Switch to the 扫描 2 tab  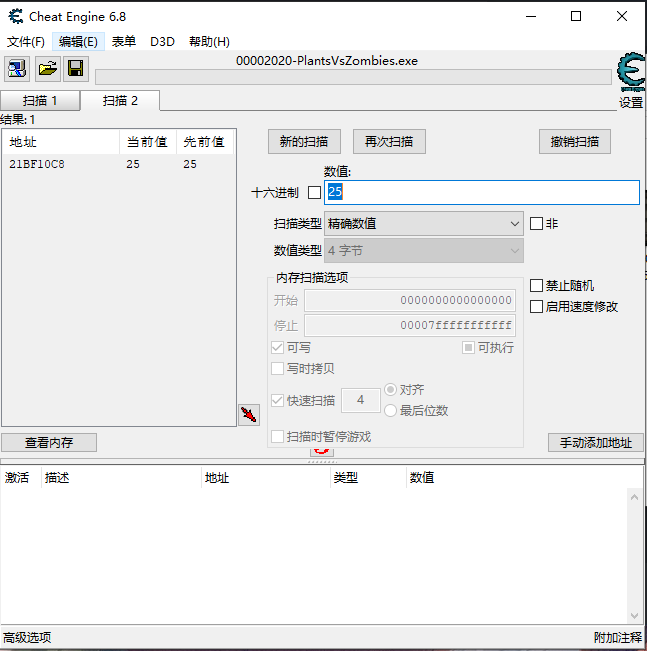point(120,101)
